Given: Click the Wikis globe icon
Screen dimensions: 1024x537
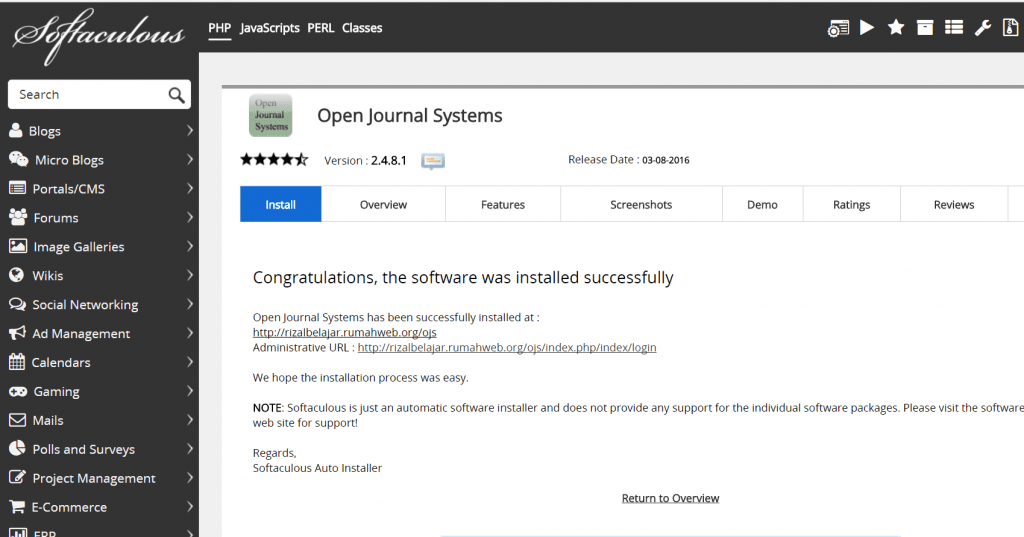Looking at the screenshot, I should coord(16,275).
